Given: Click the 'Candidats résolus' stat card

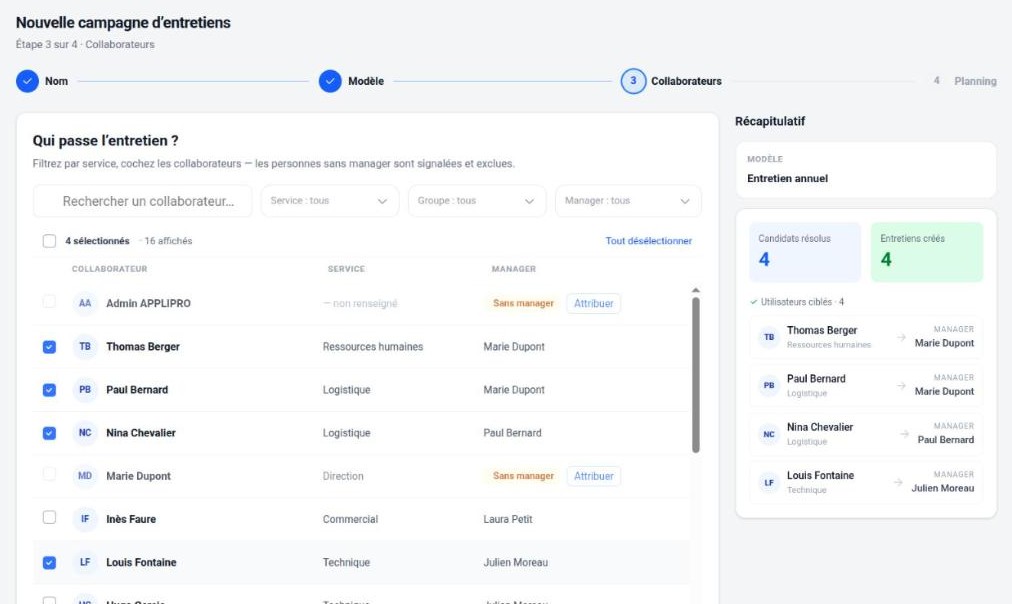Looking at the screenshot, I should [805, 252].
